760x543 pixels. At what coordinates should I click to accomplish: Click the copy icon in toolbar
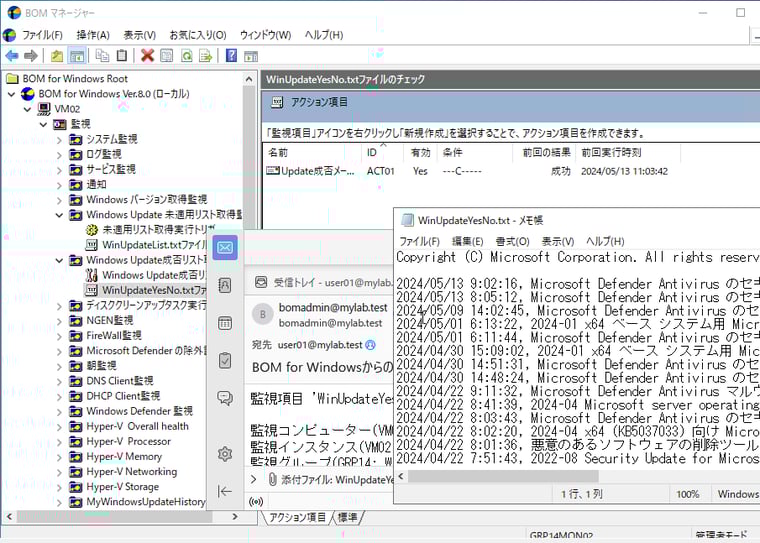click(102, 56)
